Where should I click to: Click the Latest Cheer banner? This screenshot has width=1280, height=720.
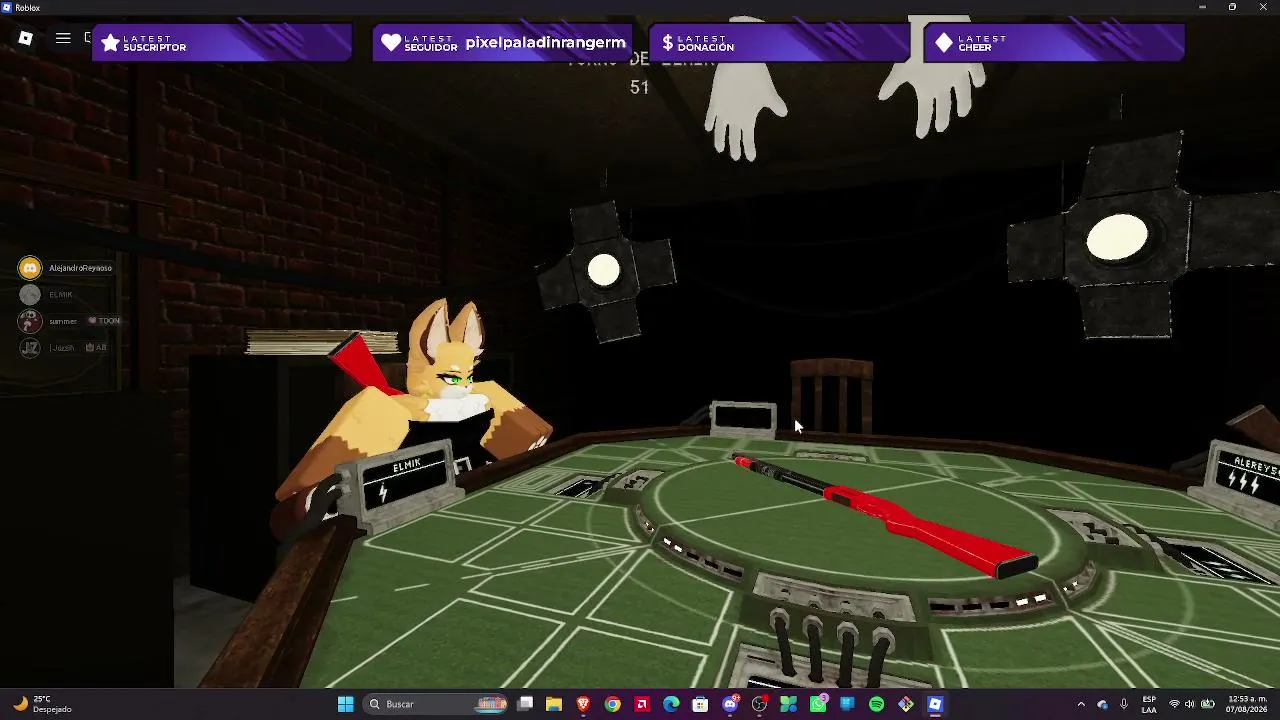[x=1054, y=43]
